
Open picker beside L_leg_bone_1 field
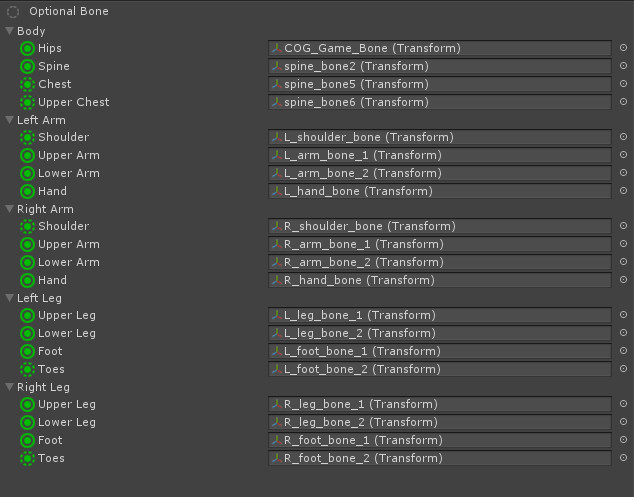pos(623,315)
